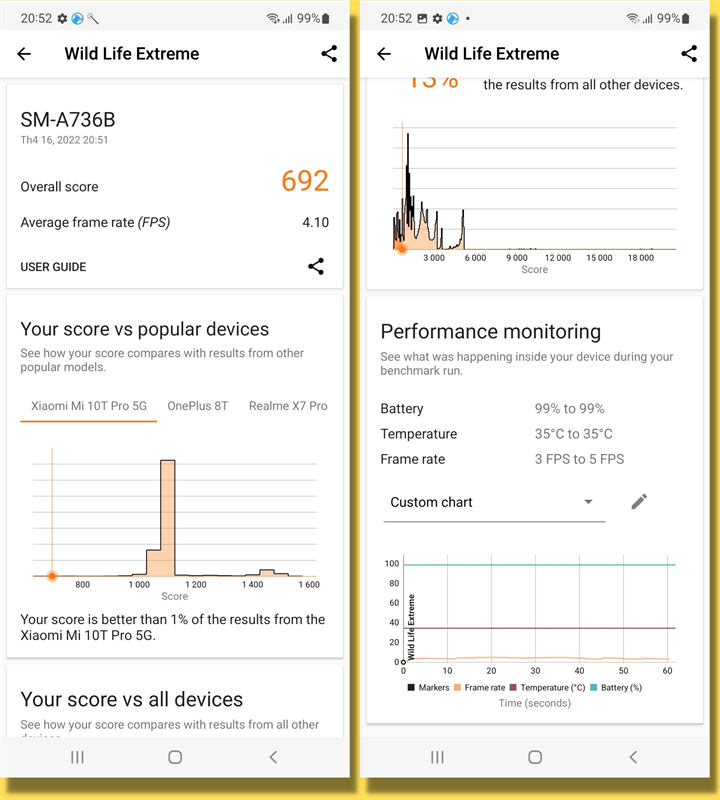Tap the back arrow on the right screen
720x800 pixels.
tap(384, 54)
